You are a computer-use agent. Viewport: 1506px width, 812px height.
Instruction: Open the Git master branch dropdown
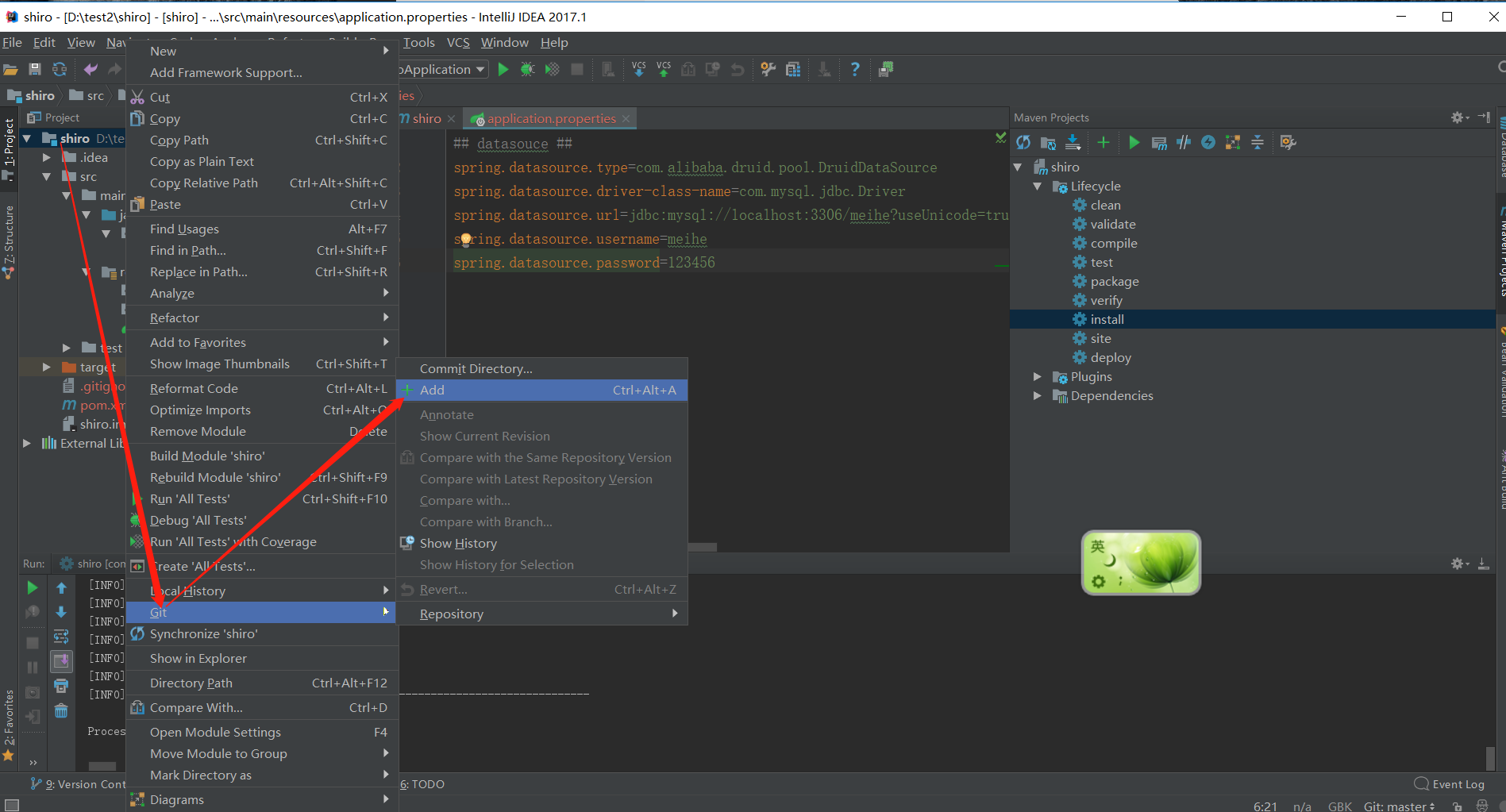[x=1399, y=806]
